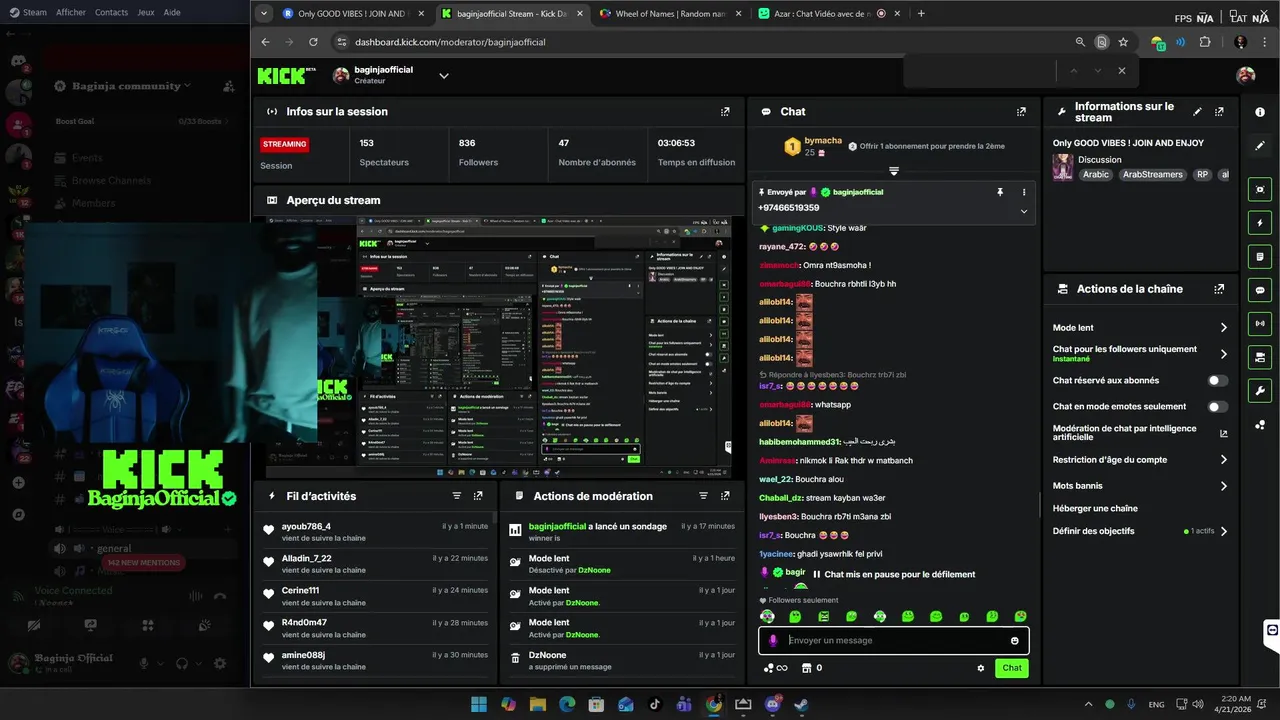Image resolution: width=1280 pixels, height=720 pixels.
Task: Open Contacts menu in Steam window
Action: [112, 13]
